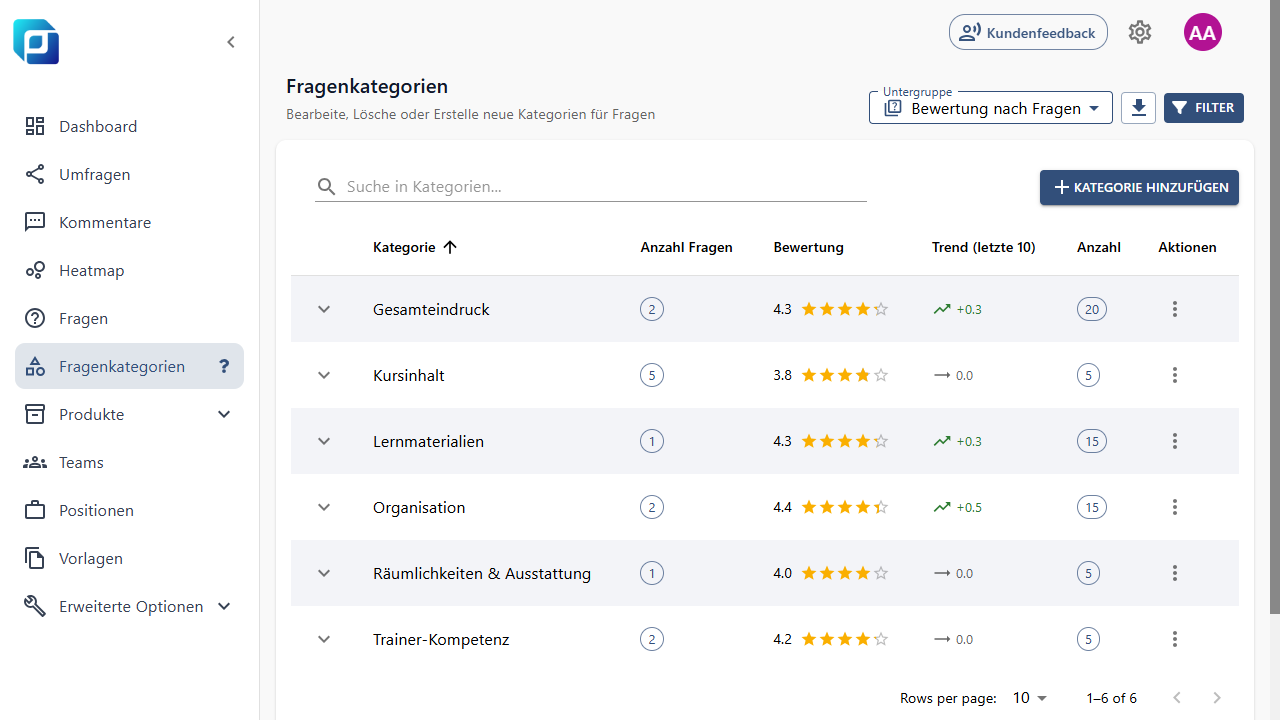Viewport: 1280px width, 720px height.
Task: Click Anzahl badge 20 for Gesamteindruck
Action: 1092,309
